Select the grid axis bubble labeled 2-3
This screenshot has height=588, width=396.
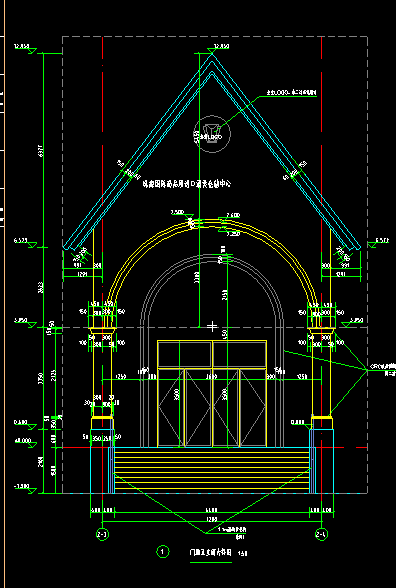coord(102,535)
